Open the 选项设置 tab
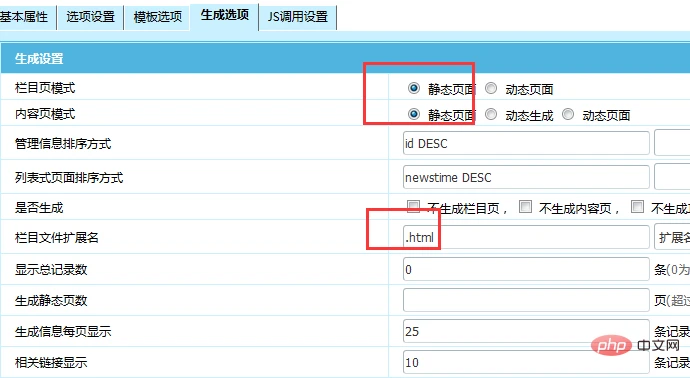The height and width of the screenshot is (378, 690). (x=90, y=18)
